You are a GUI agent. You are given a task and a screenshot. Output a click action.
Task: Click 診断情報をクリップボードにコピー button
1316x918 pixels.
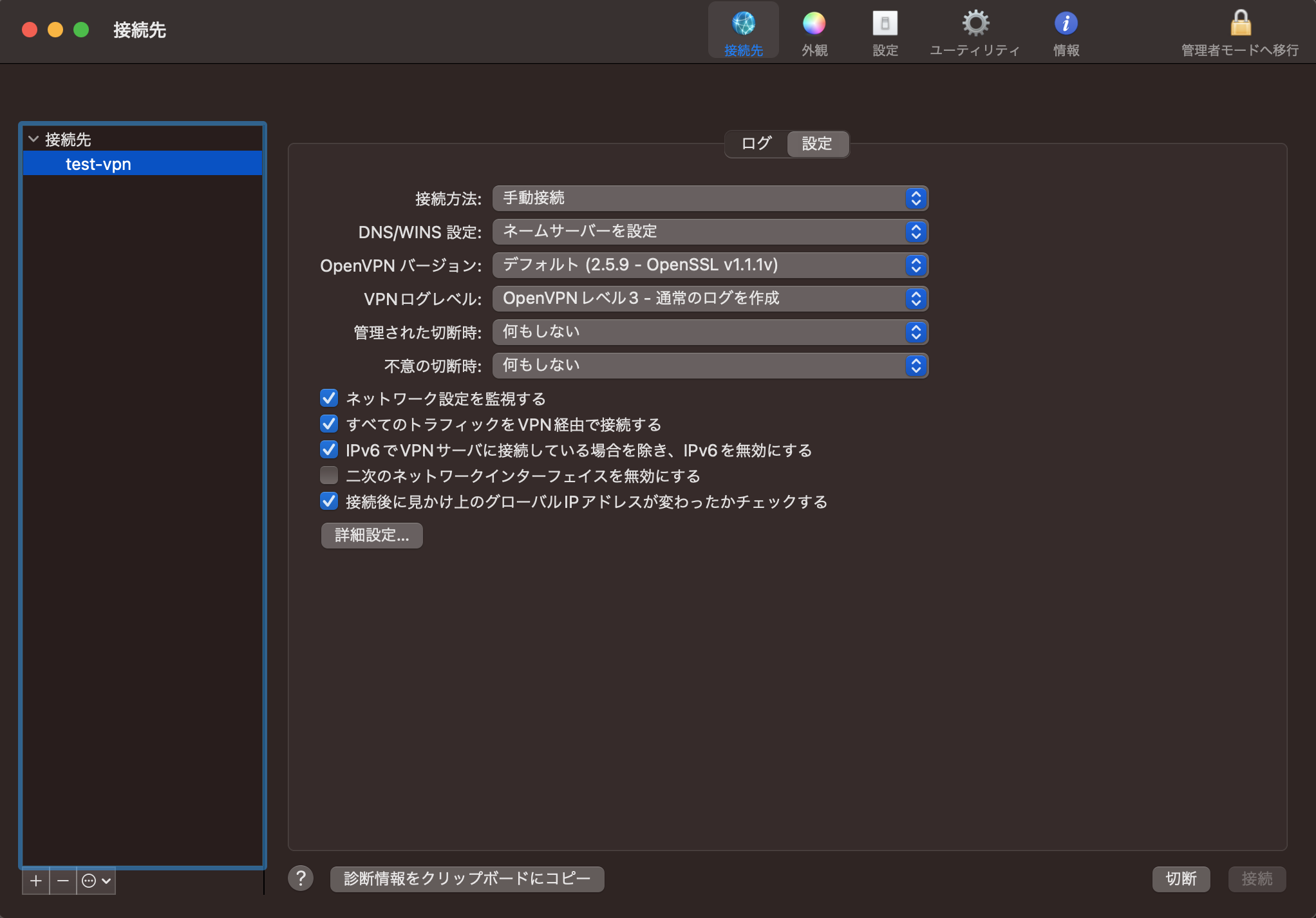coord(467,879)
